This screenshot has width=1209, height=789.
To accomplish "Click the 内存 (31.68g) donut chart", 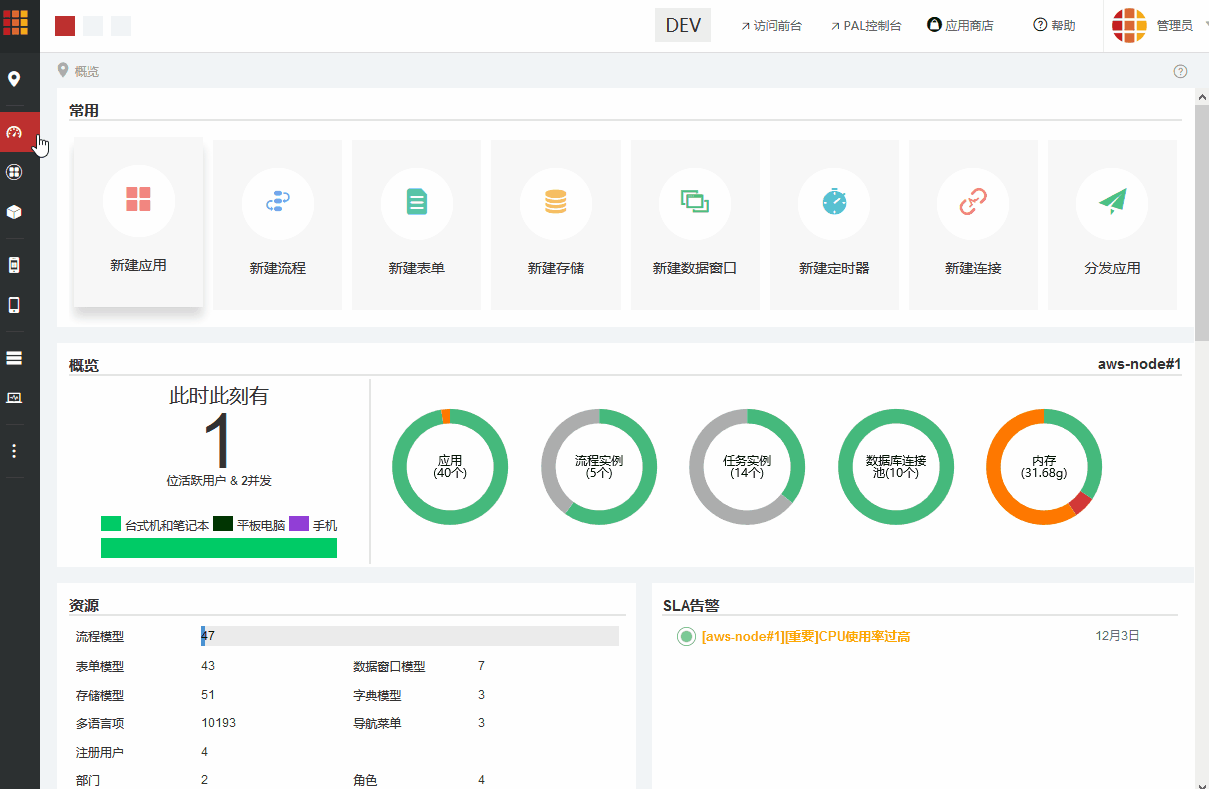I will [1044, 467].
